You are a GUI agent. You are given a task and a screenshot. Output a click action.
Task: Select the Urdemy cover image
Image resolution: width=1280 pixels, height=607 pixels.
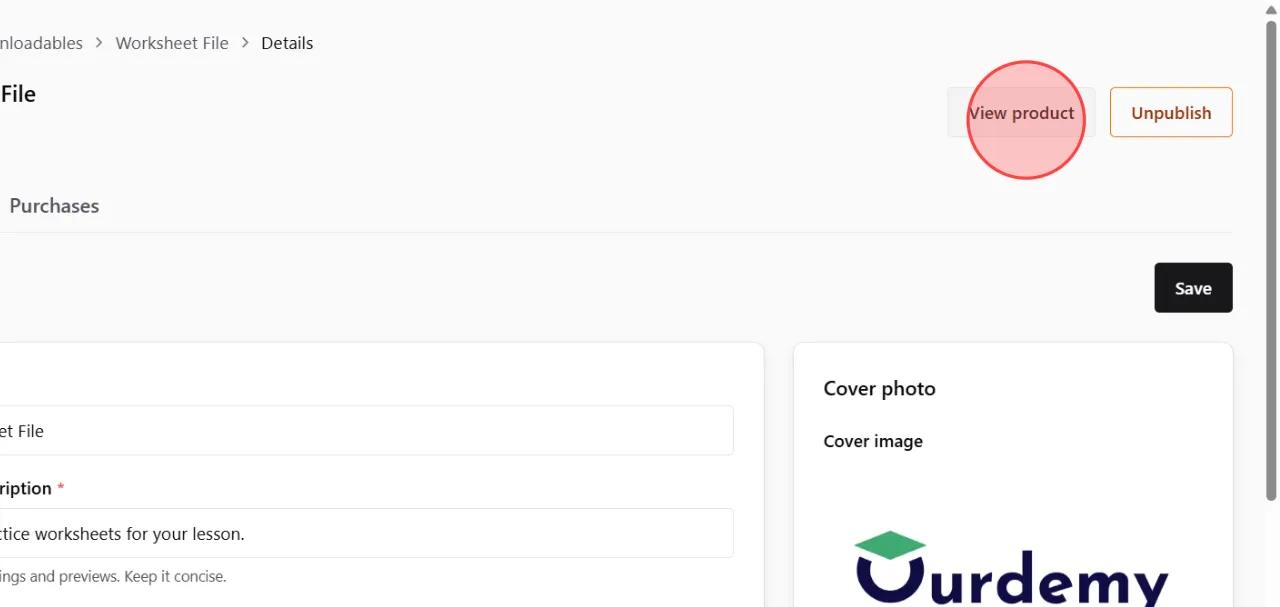(1012, 568)
